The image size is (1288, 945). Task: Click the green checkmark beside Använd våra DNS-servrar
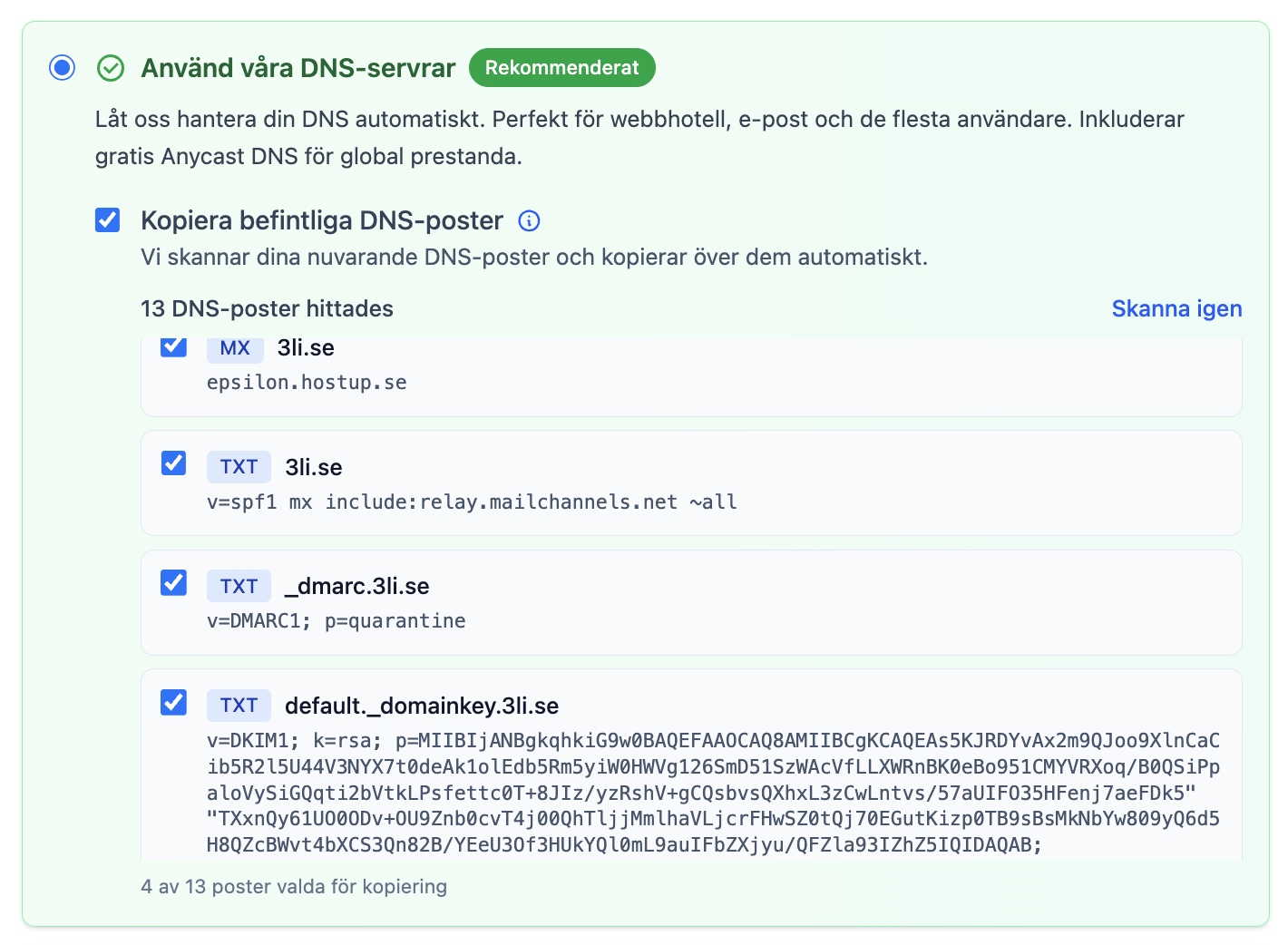coord(110,67)
